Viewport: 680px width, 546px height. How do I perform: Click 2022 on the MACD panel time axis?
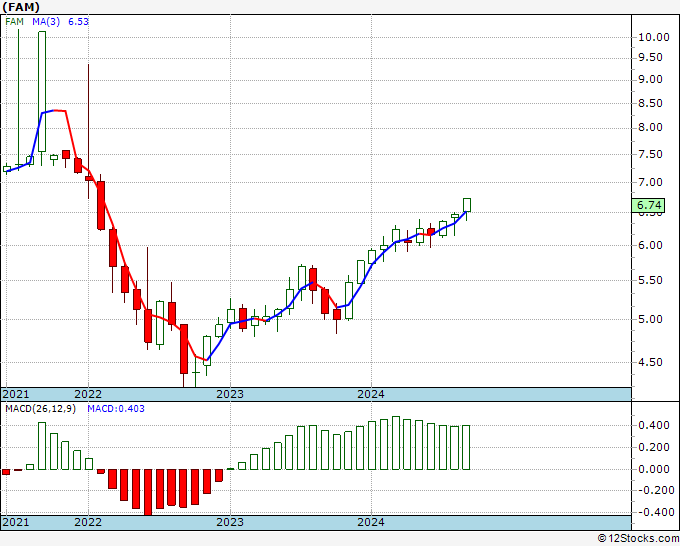(x=88, y=522)
